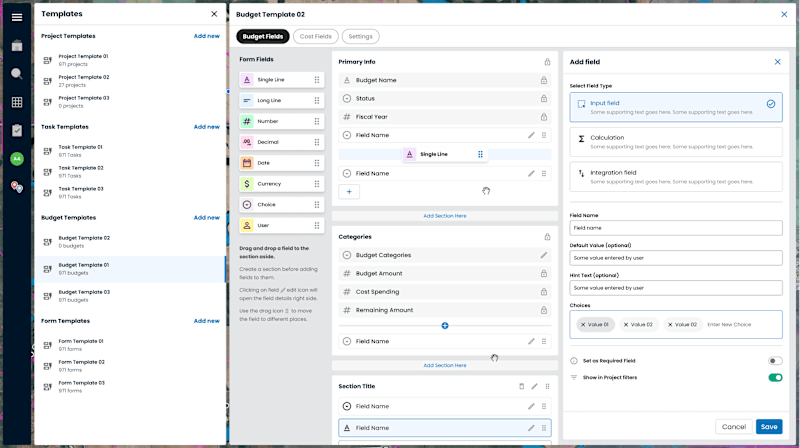Select the Number form field
The height and width of the screenshot is (448, 800).
[x=282, y=121]
